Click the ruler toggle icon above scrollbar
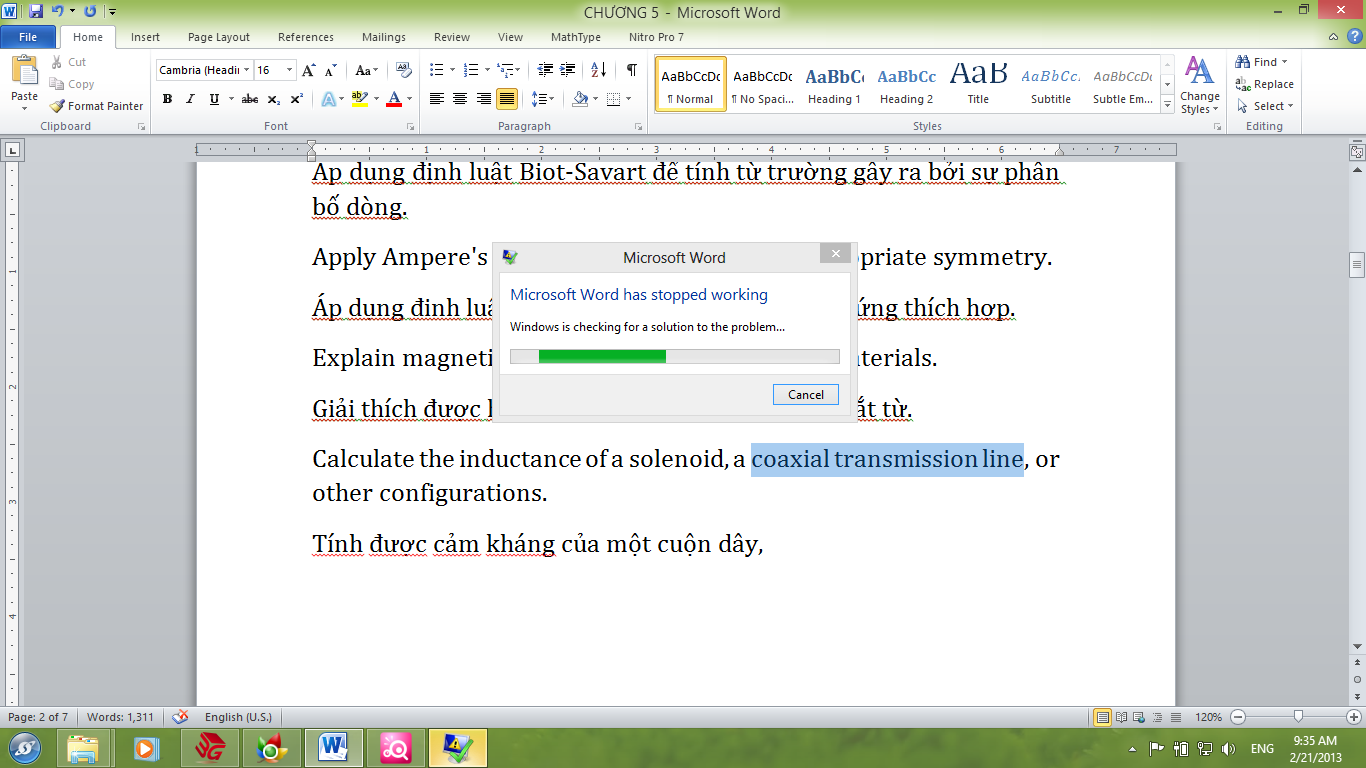Screen dimensions: 1366x768 [1357, 152]
